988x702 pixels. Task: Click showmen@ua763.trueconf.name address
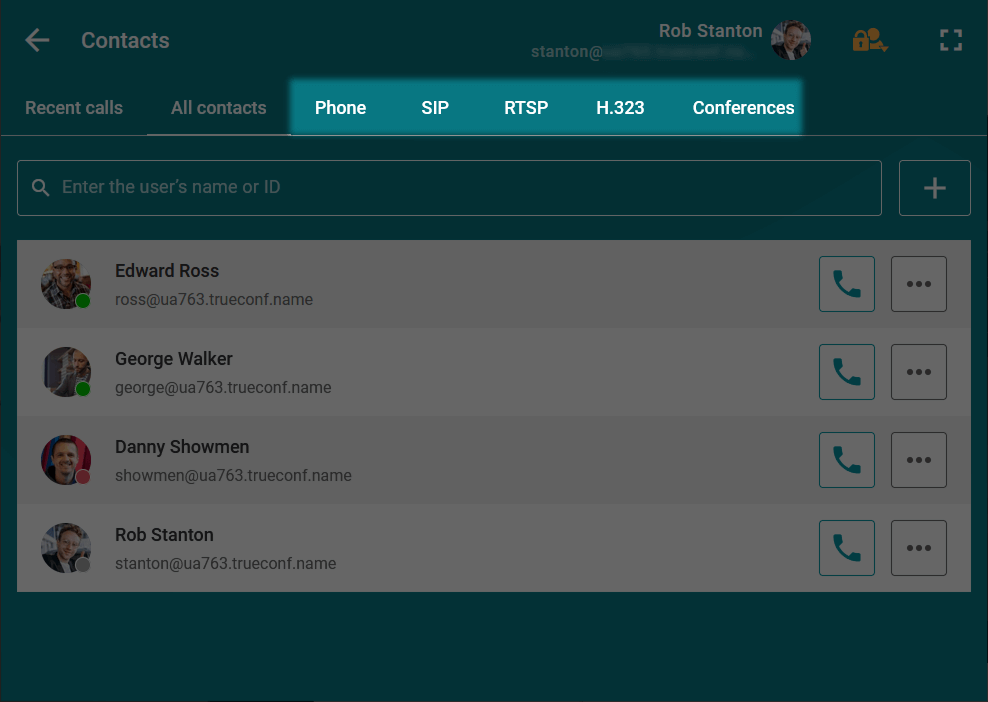coord(233,476)
